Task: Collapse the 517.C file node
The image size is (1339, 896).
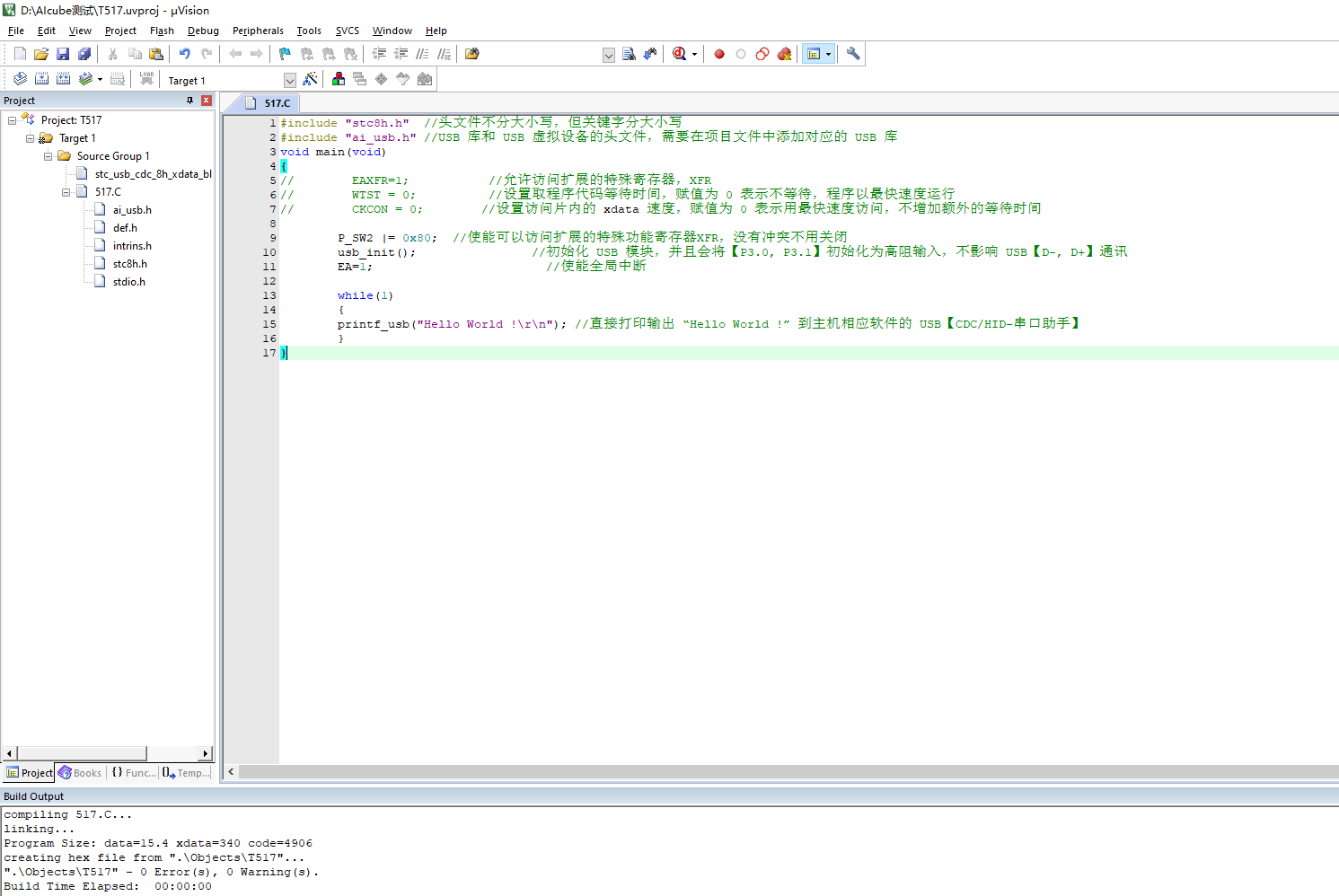Action: click(x=66, y=192)
